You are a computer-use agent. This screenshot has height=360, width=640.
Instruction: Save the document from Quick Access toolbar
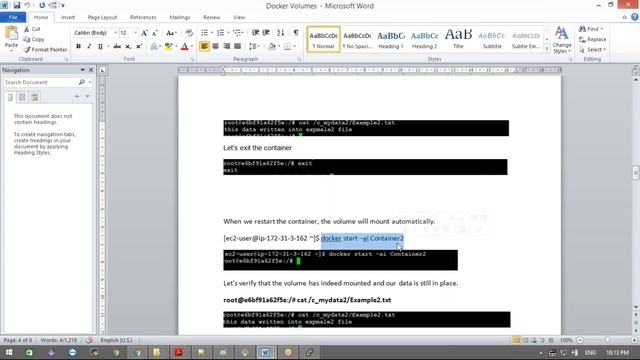[17, 5]
